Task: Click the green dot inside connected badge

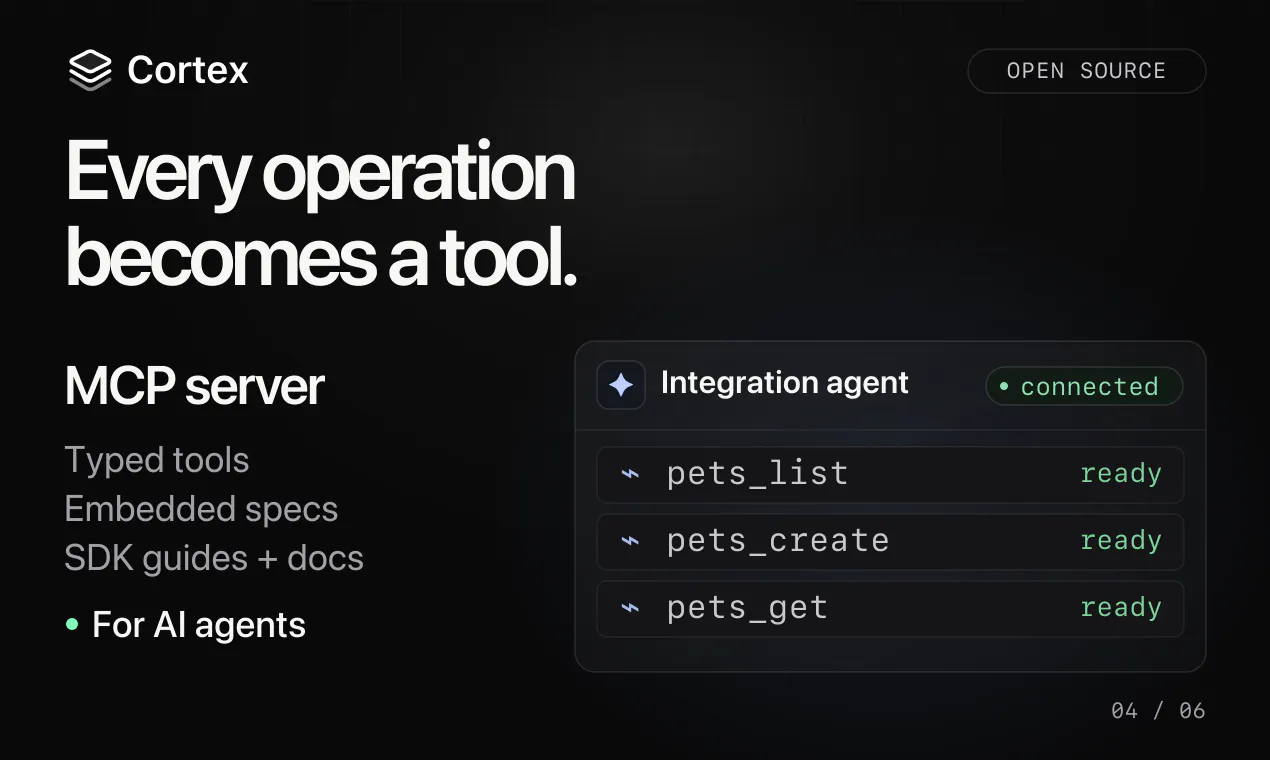Action: [x=1004, y=386]
